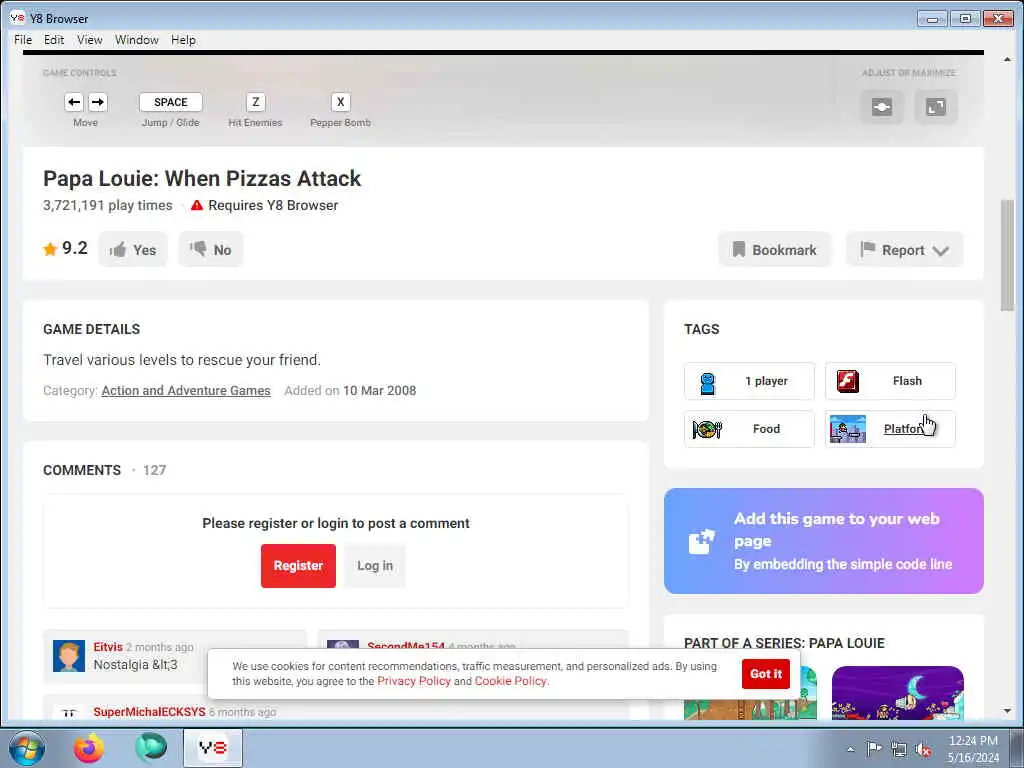Viewport: 1024px width, 768px height.
Task: Show hidden tray icons arrow
Action: [x=850, y=749]
